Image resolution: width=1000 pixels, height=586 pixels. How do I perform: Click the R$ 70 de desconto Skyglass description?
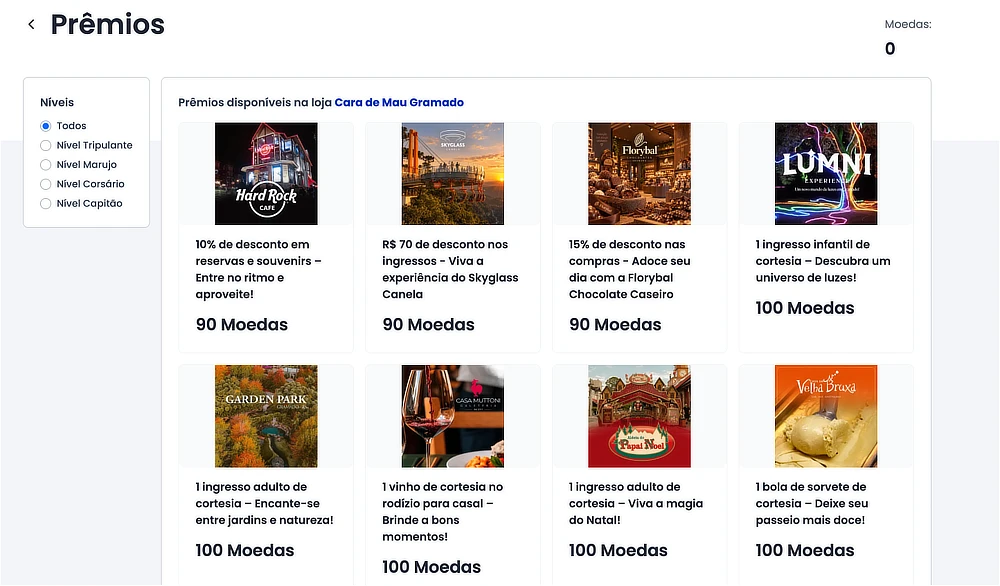point(450,269)
